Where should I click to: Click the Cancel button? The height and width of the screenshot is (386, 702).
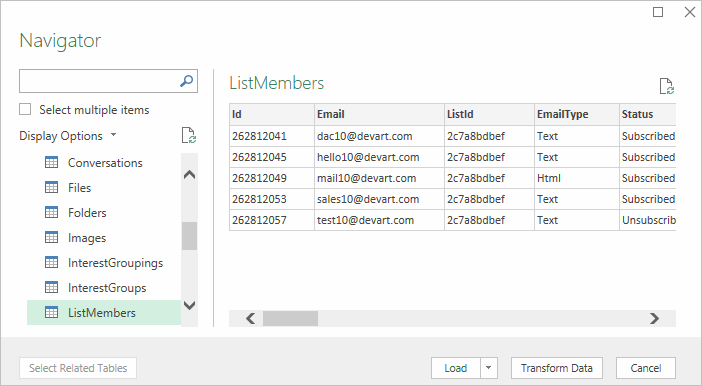tap(646, 368)
